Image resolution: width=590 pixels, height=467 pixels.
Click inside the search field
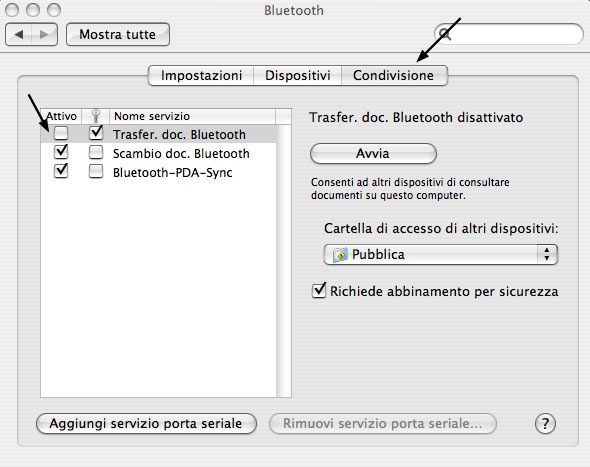click(x=509, y=34)
